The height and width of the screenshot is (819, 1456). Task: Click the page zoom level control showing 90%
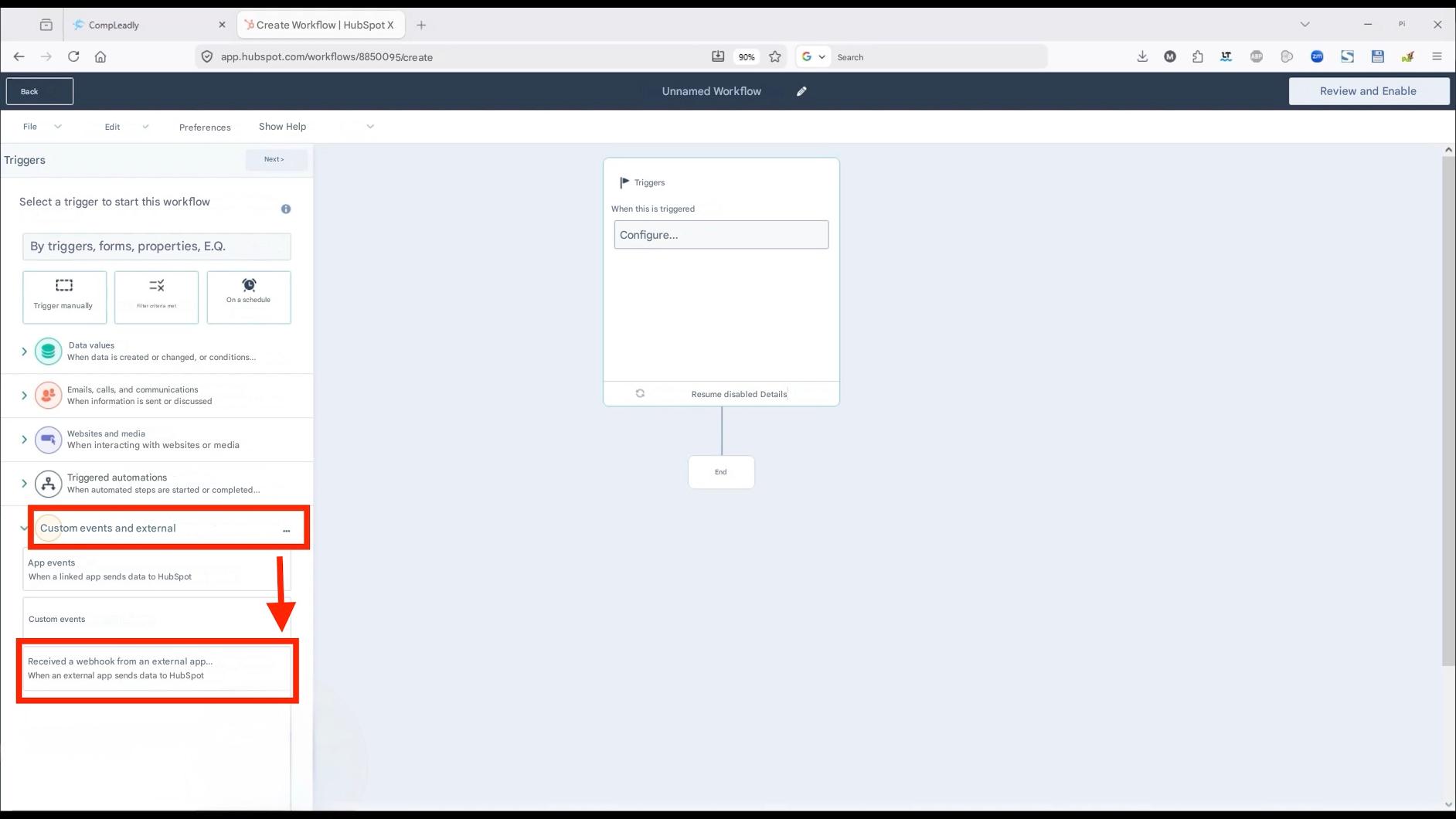(746, 56)
